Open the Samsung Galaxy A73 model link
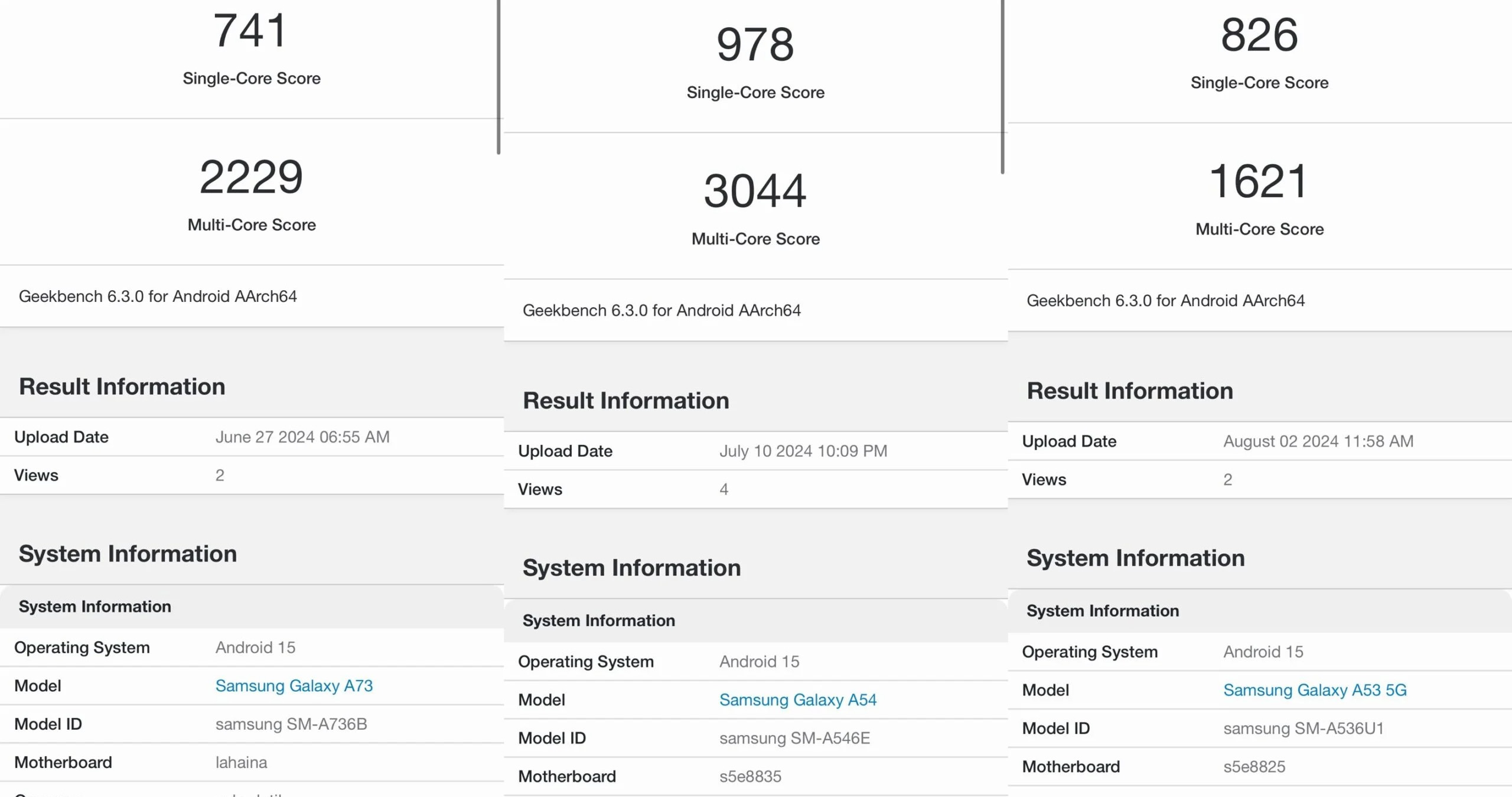Image resolution: width=1512 pixels, height=797 pixels. (294, 686)
